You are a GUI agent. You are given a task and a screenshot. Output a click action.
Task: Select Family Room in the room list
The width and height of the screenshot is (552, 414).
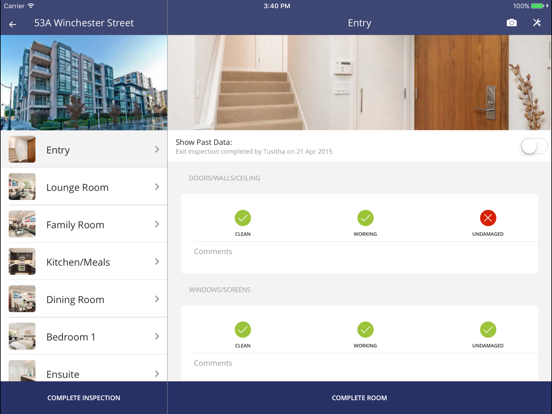pos(84,224)
